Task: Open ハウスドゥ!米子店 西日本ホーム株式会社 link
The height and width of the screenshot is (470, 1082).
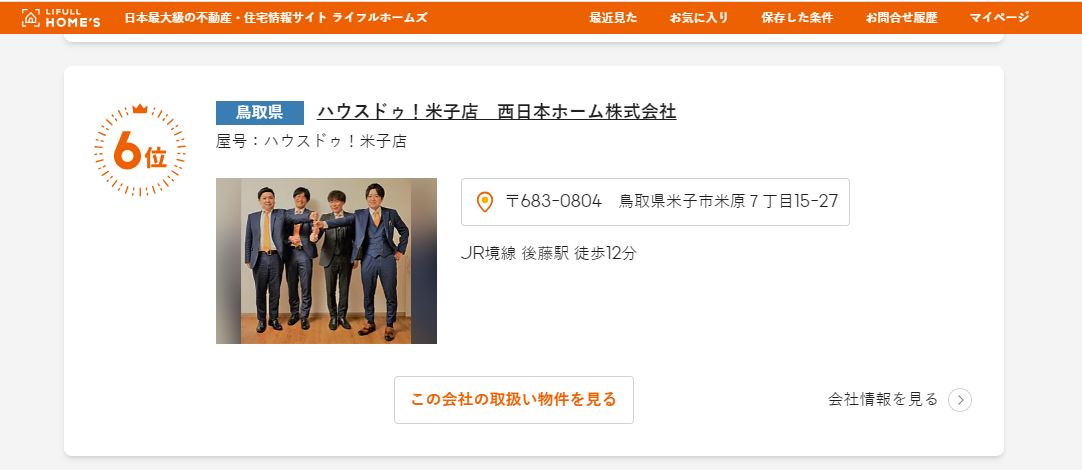Action: (x=497, y=112)
